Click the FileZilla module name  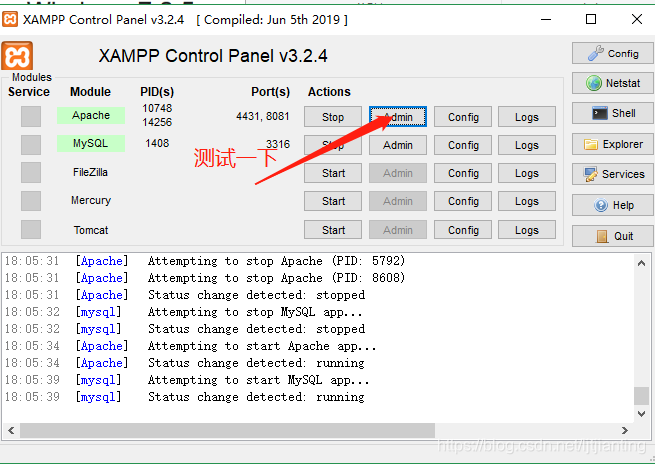(x=90, y=172)
